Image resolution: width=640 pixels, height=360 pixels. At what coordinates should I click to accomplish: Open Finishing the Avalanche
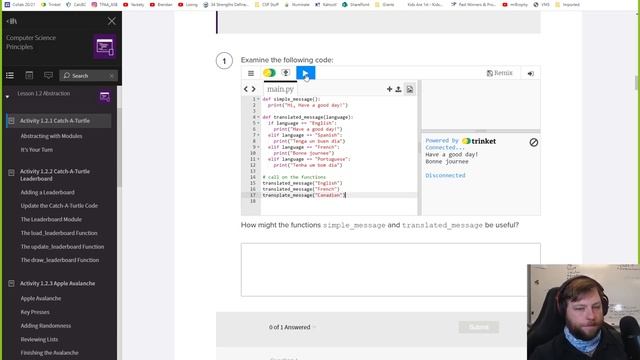point(49,353)
